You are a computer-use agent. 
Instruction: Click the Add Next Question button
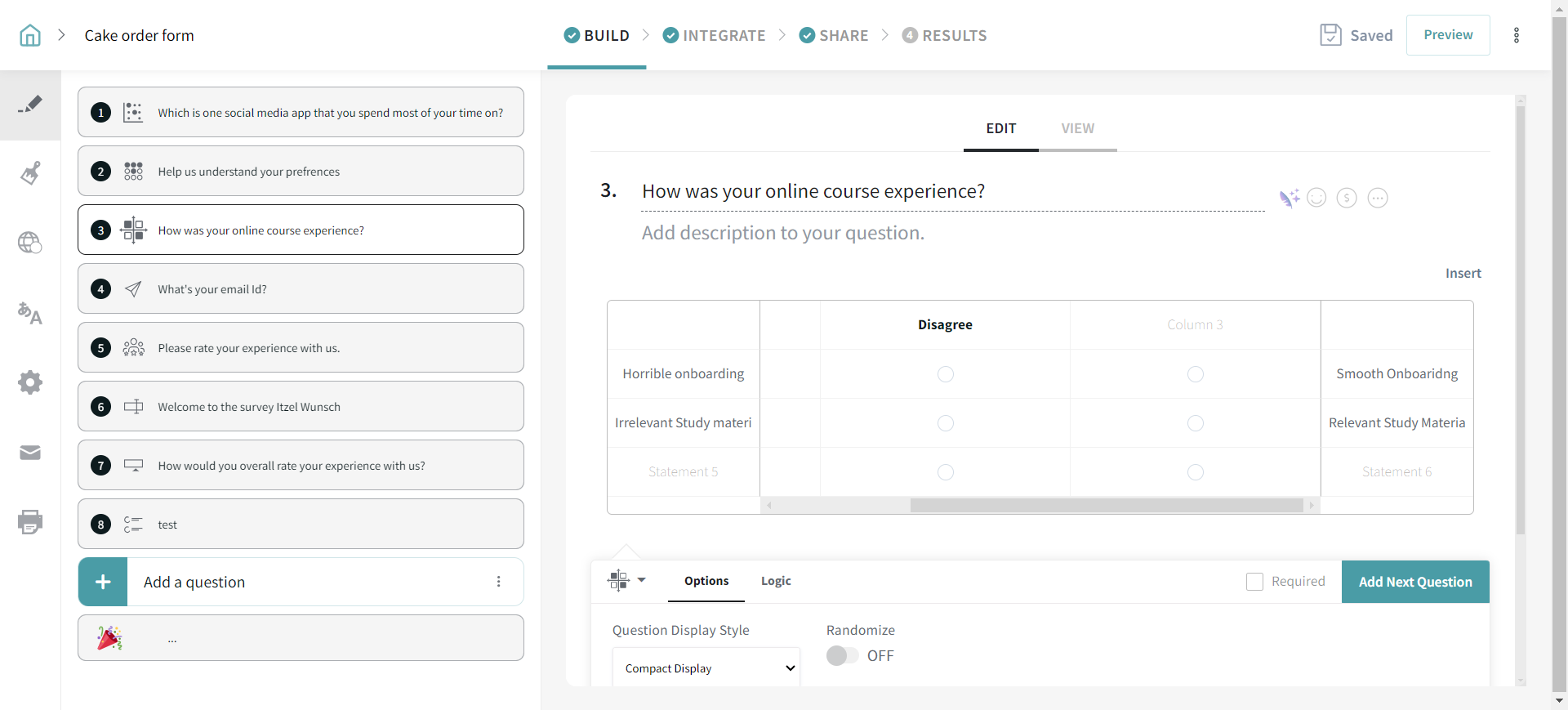pos(1414,582)
